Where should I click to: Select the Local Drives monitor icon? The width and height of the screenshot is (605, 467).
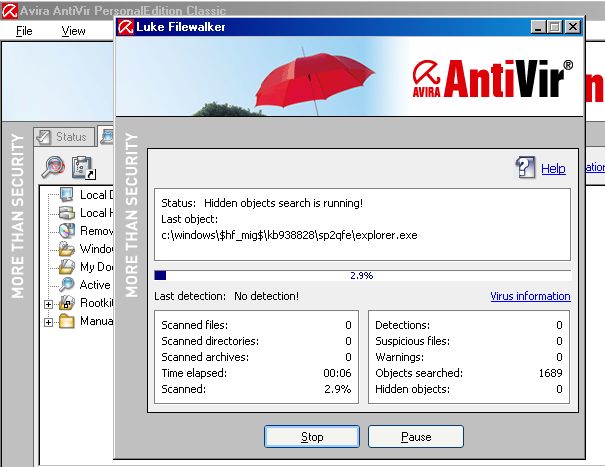[x=66, y=195]
